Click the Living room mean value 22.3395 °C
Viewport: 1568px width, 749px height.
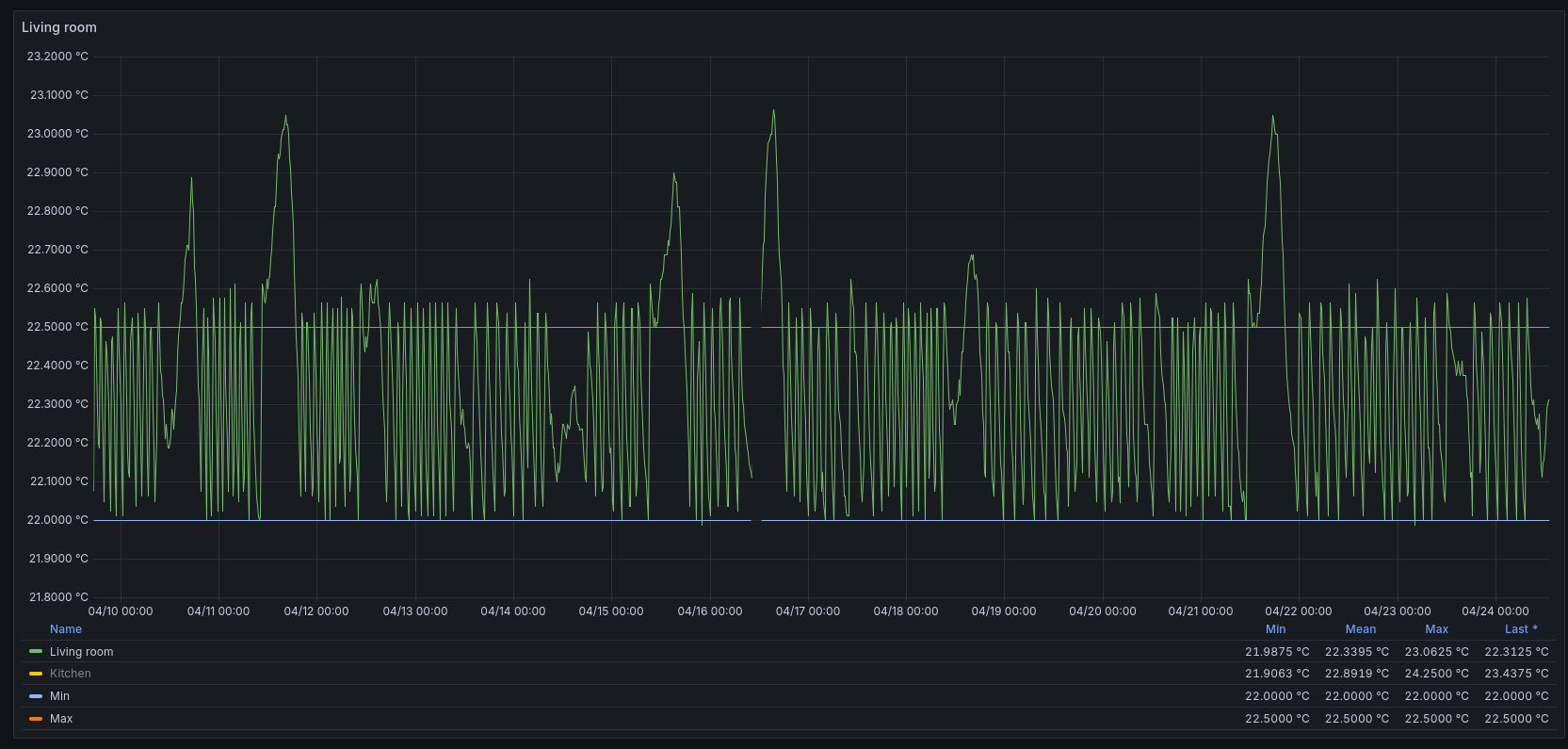(x=1356, y=652)
